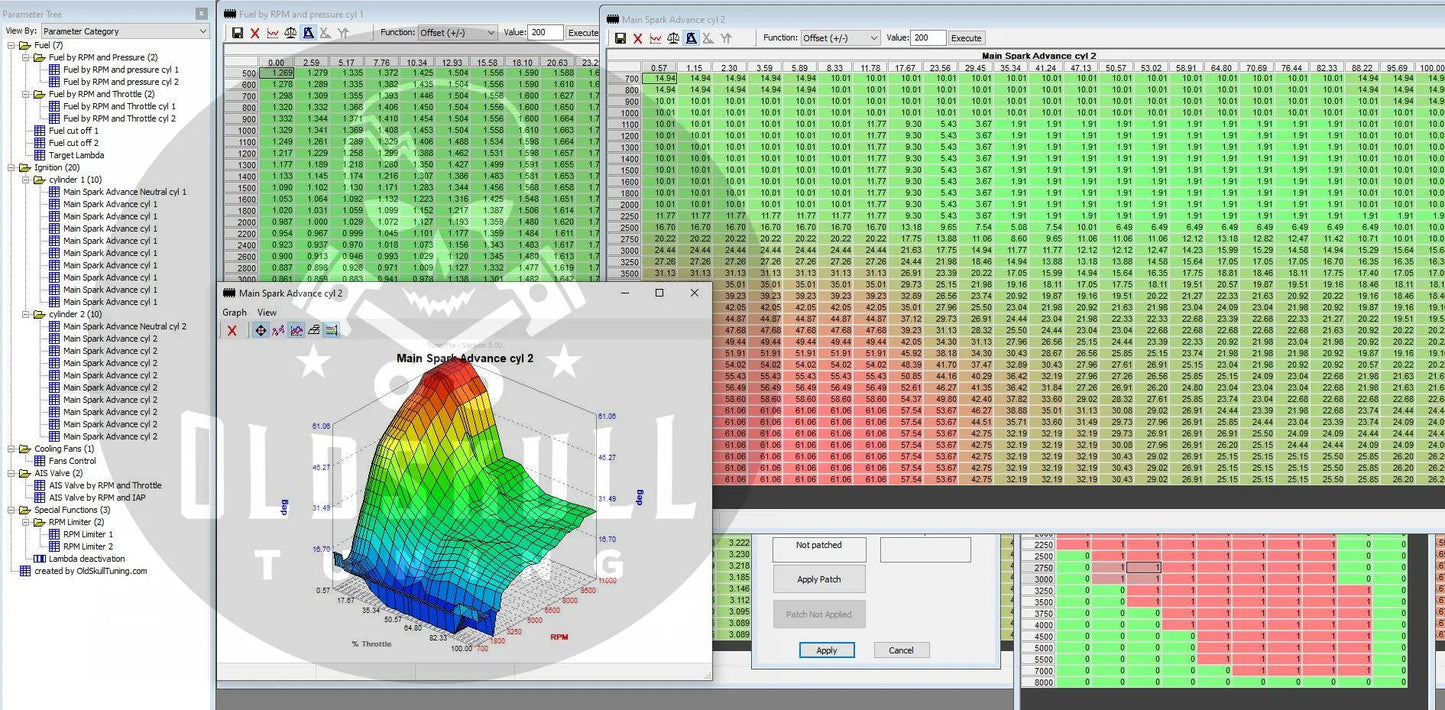1445x710 pixels.
Task: Click the Apply Patch button
Action: 818,579
